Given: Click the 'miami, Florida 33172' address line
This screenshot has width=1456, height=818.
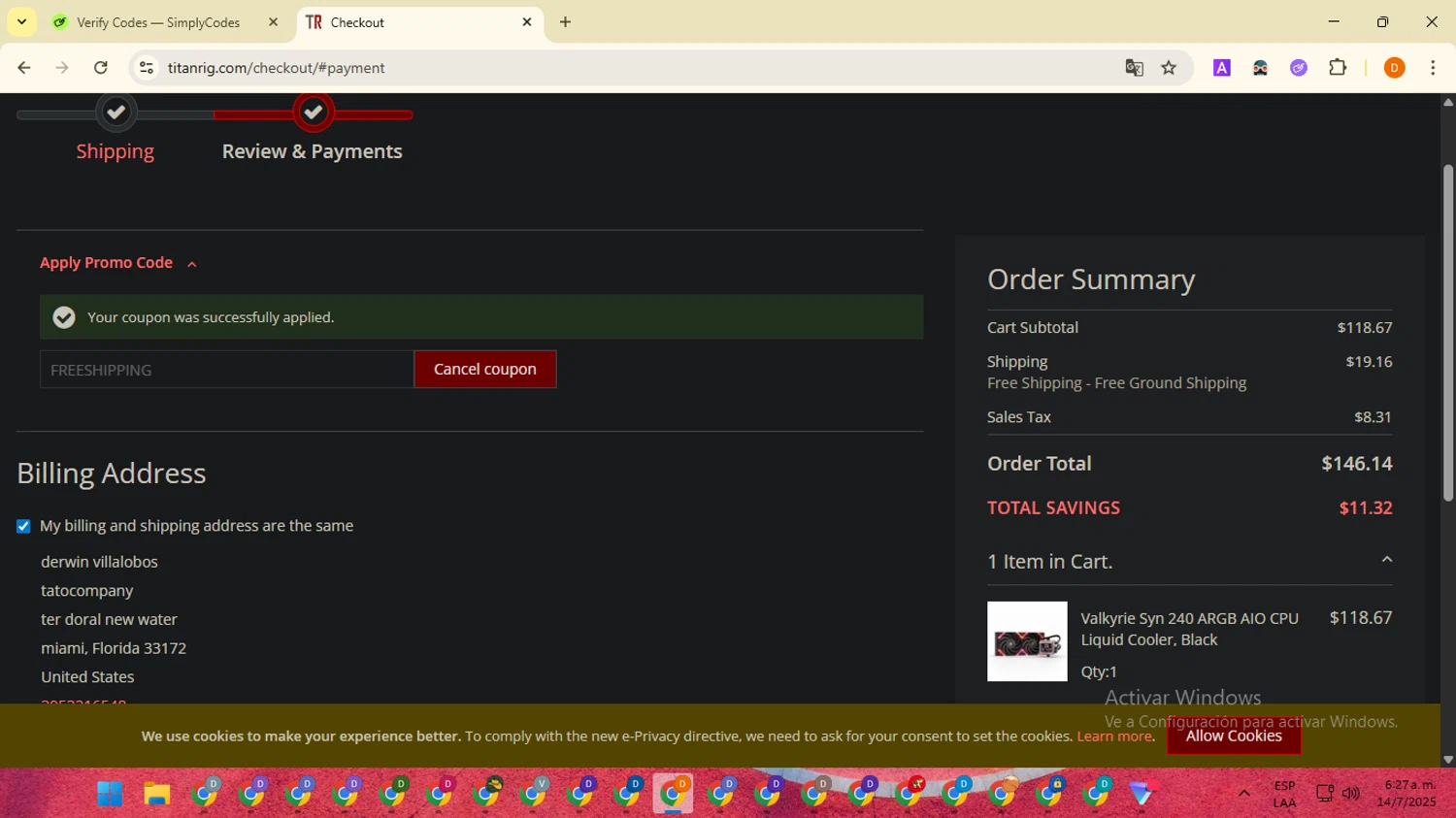Looking at the screenshot, I should coord(114,648).
